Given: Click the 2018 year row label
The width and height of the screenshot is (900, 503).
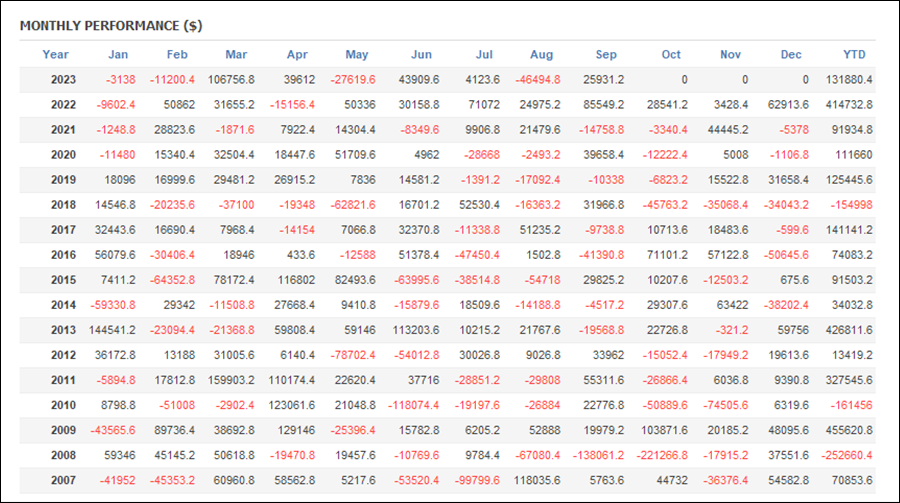Looking at the screenshot, I should (x=63, y=205).
